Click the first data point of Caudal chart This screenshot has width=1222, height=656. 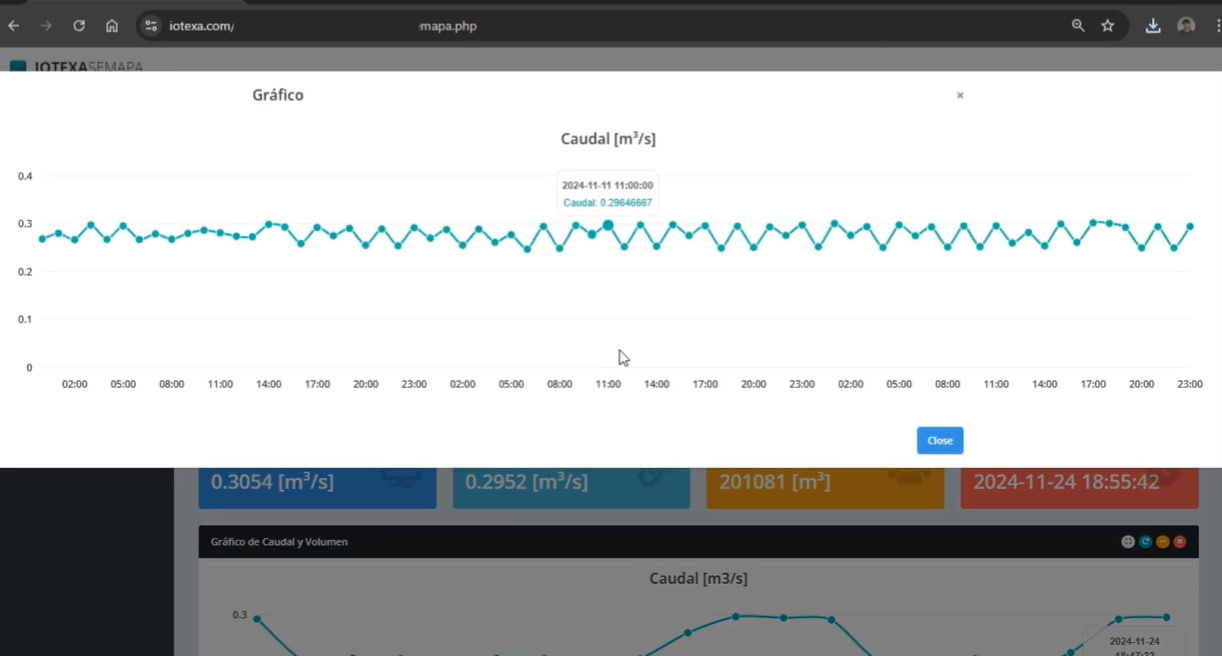tap(42, 239)
